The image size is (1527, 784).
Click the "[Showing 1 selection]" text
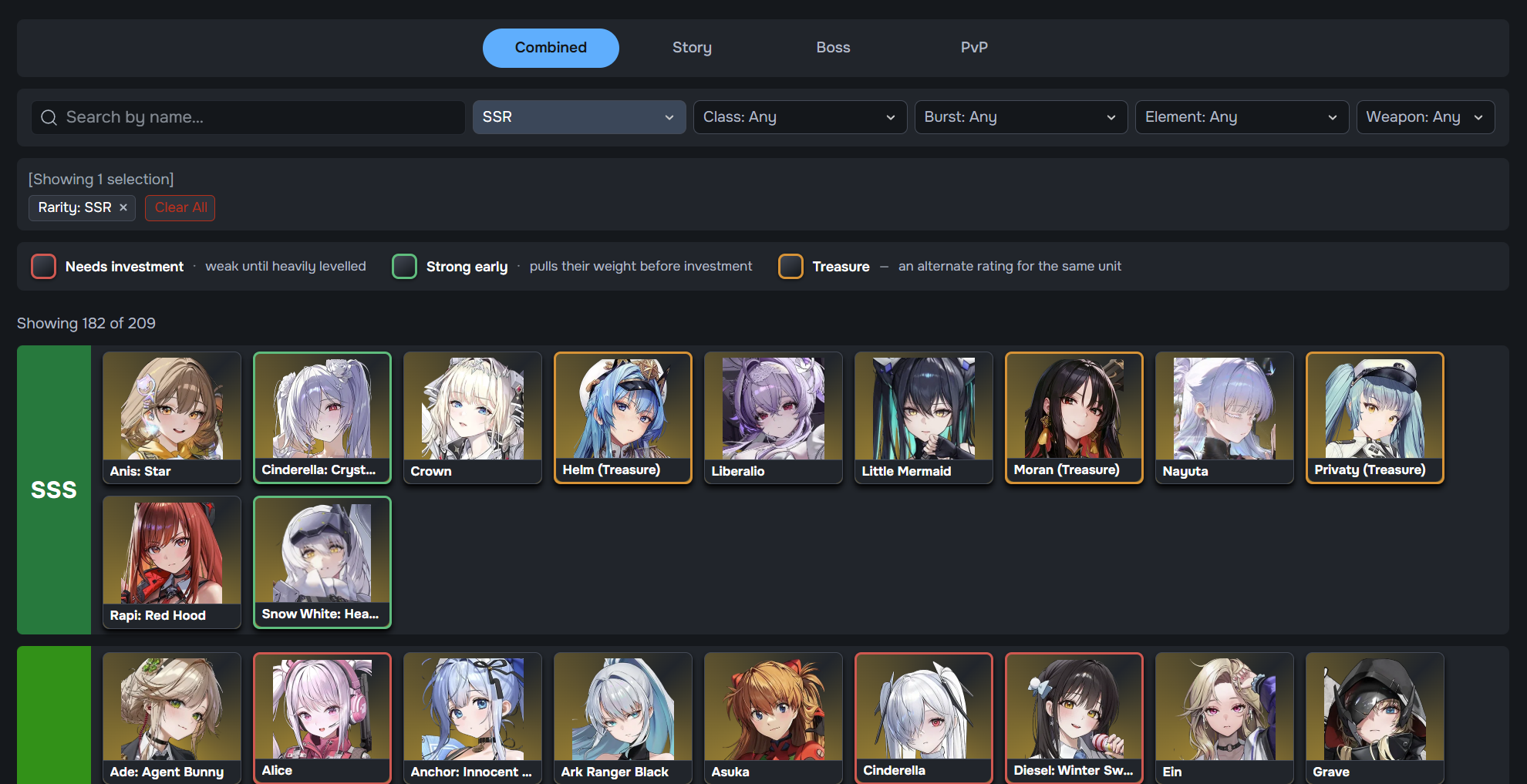101,179
